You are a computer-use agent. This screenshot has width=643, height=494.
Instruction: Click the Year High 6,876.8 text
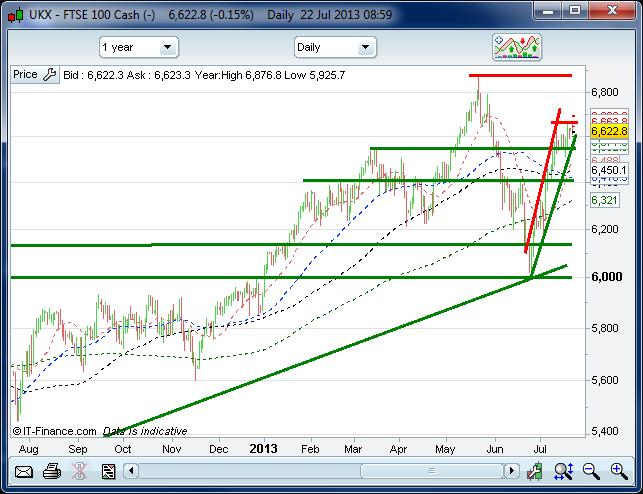coord(238,75)
